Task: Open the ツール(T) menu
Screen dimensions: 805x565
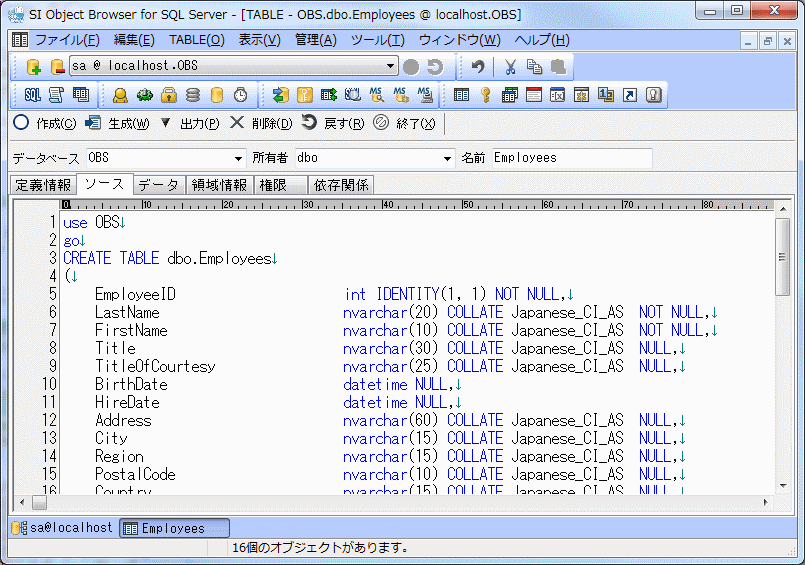Action: pyautogui.click(x=377, y=40)
